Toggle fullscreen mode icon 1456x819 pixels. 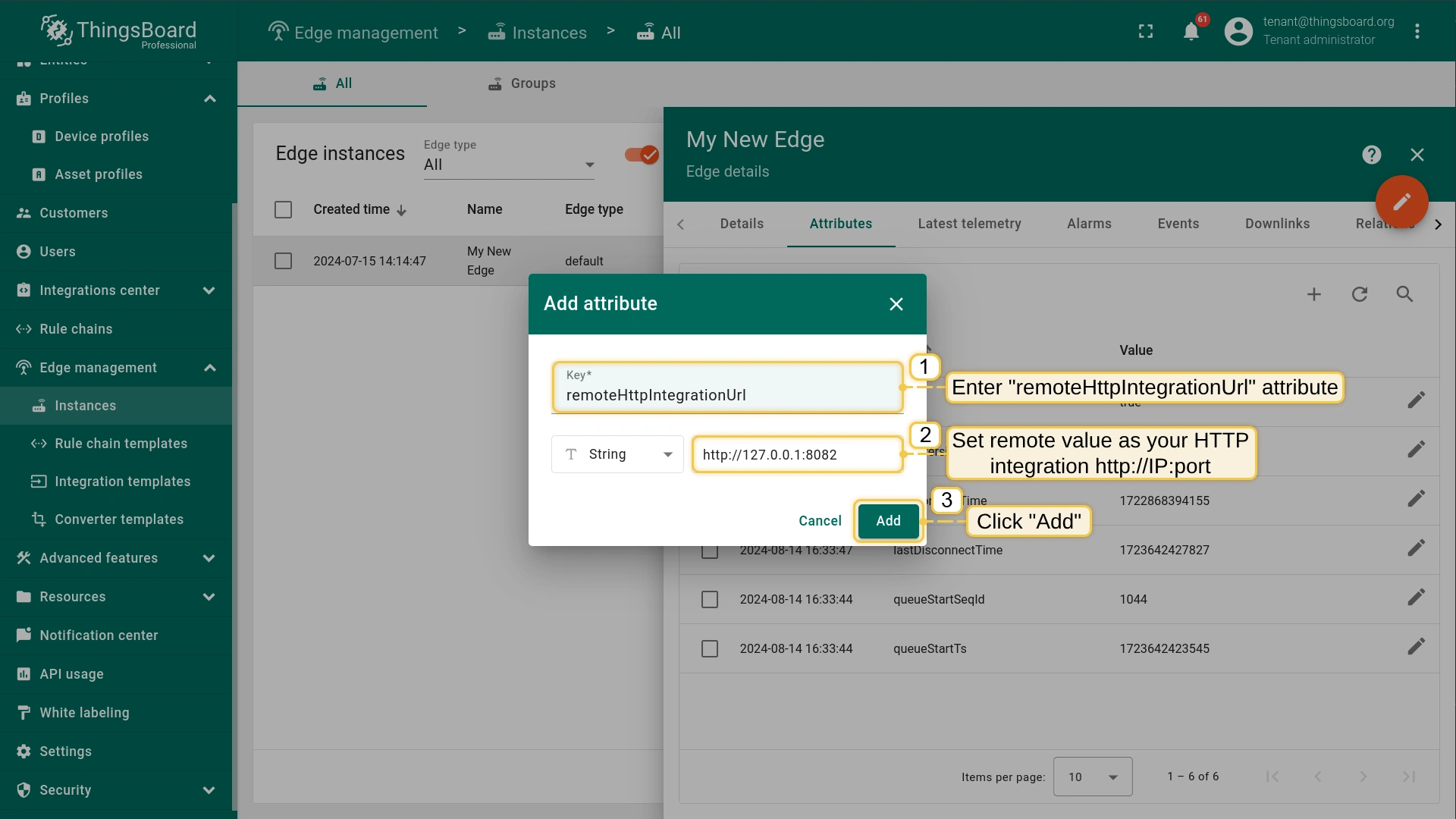tap(1146, 32)
